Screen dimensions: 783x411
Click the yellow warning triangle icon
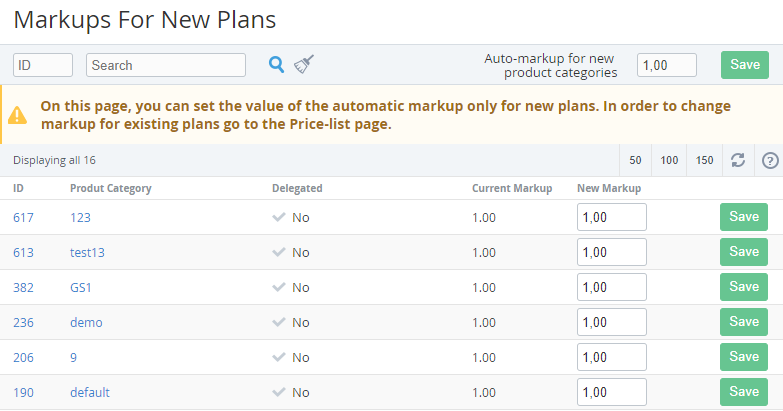(x=18, y=115)
